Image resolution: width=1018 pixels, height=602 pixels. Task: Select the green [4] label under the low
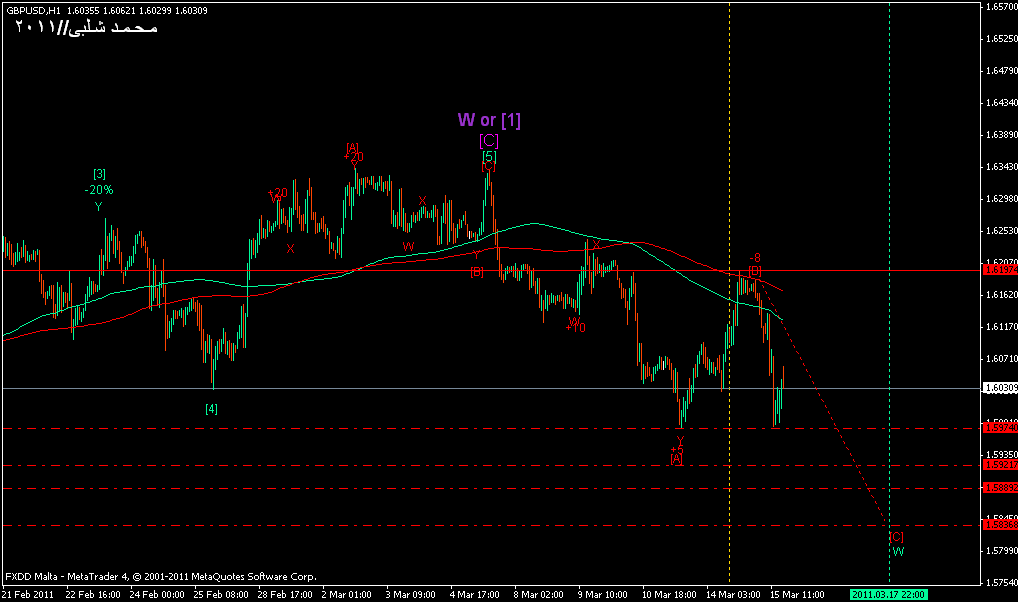pyautogui.click(x=211, y=408)
